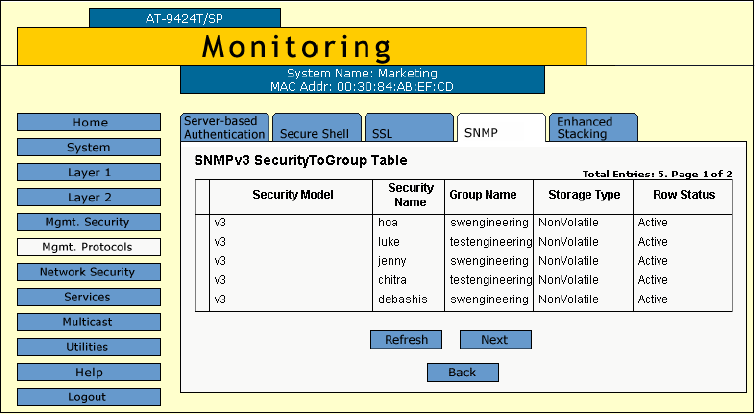The width and height of the screenshot is (755, 414).
Task: Refresh the SecurityToGroup table
Action: point(406,340)
